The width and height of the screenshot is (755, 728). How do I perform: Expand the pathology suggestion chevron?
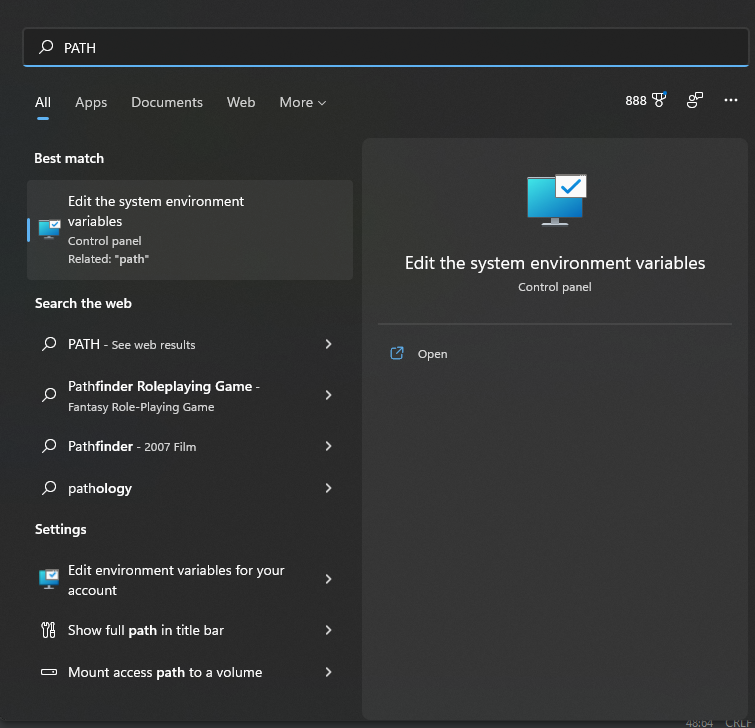point(328,488)
